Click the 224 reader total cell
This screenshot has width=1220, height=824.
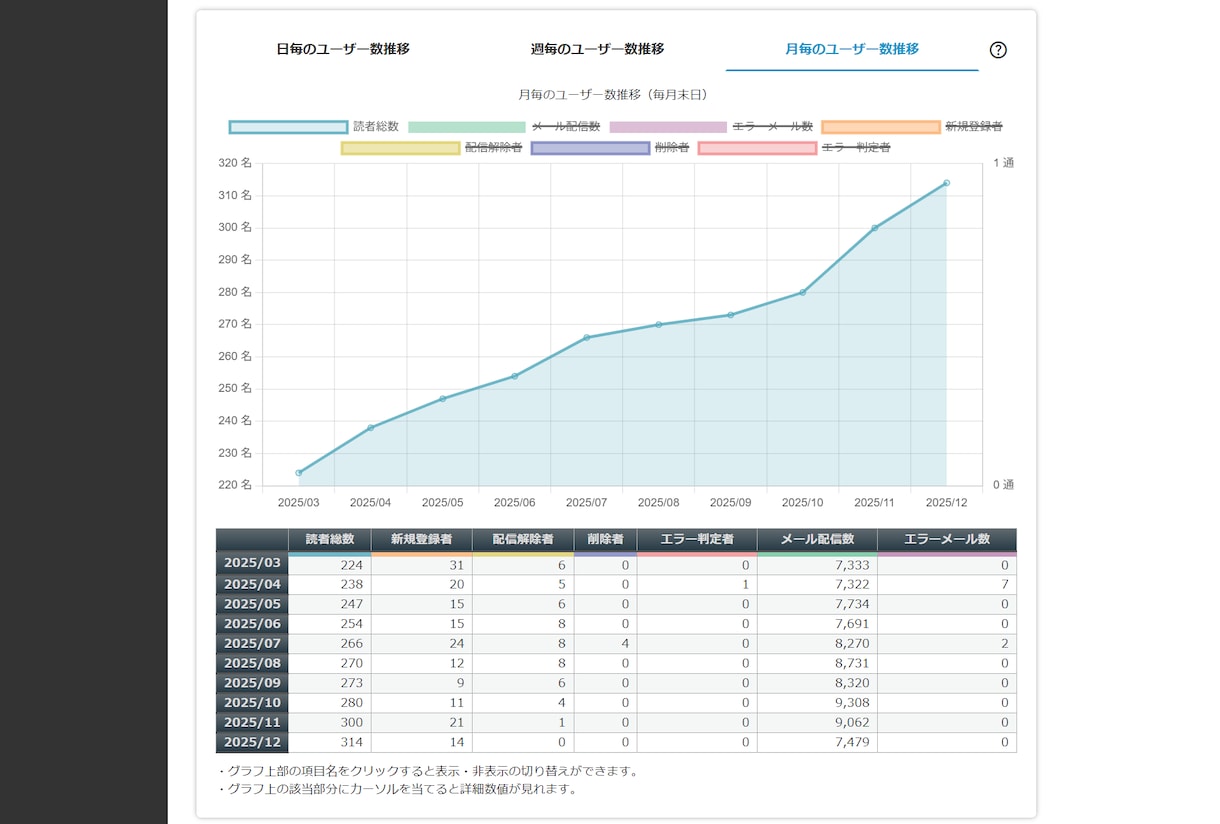330,565
